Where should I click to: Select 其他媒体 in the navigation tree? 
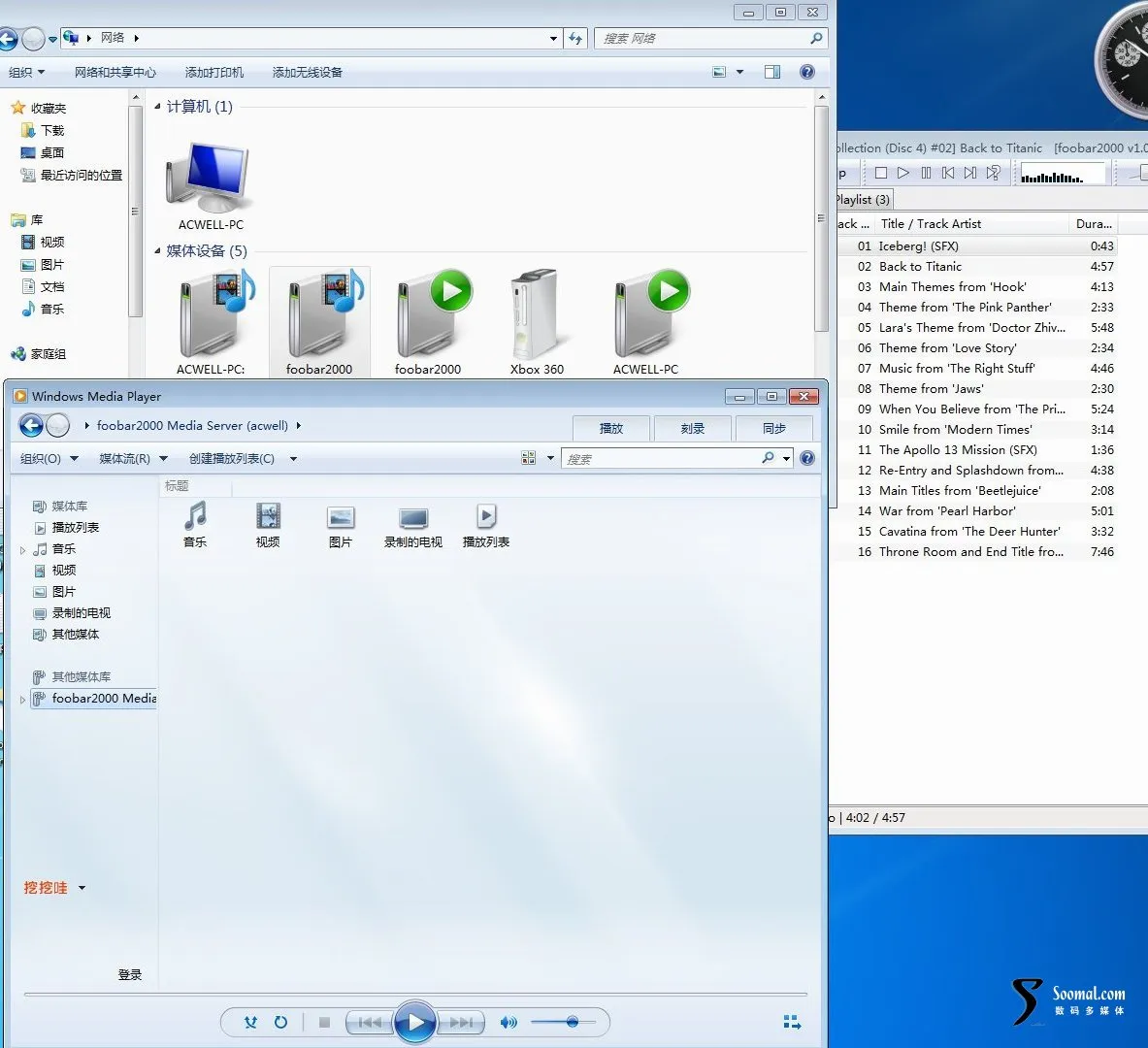pyautogui.click(x=75, y=635)
